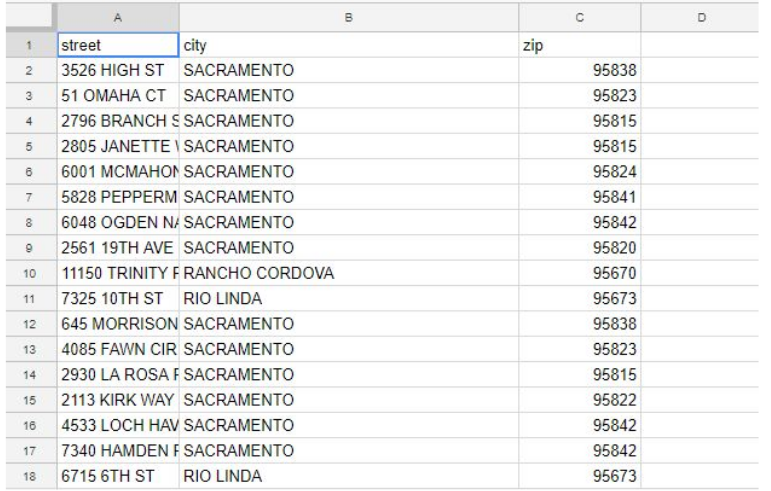This screenshot has width=771, height=491.
Task: Click empty cell D1
Action: (x=700, y=45)
